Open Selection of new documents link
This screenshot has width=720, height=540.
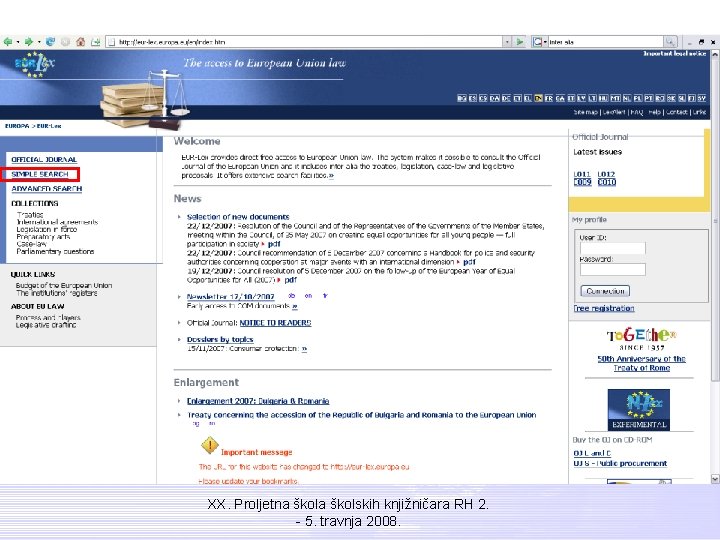238,217
